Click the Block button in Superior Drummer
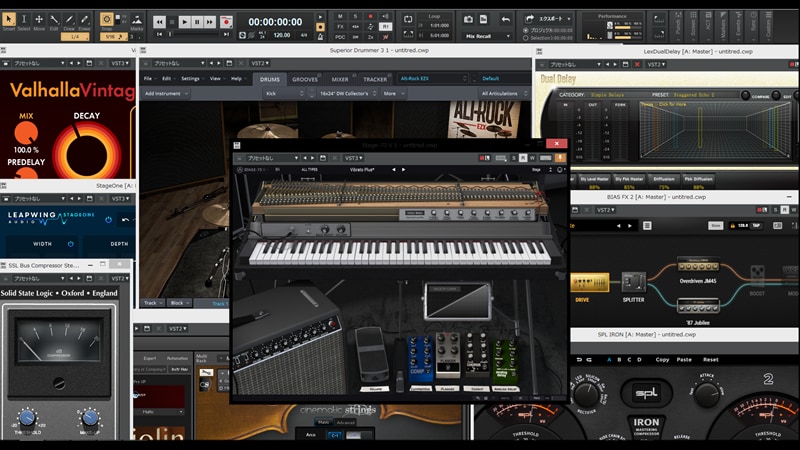The image size is (800, 450). pyautogui.click(x=180, y=303)
